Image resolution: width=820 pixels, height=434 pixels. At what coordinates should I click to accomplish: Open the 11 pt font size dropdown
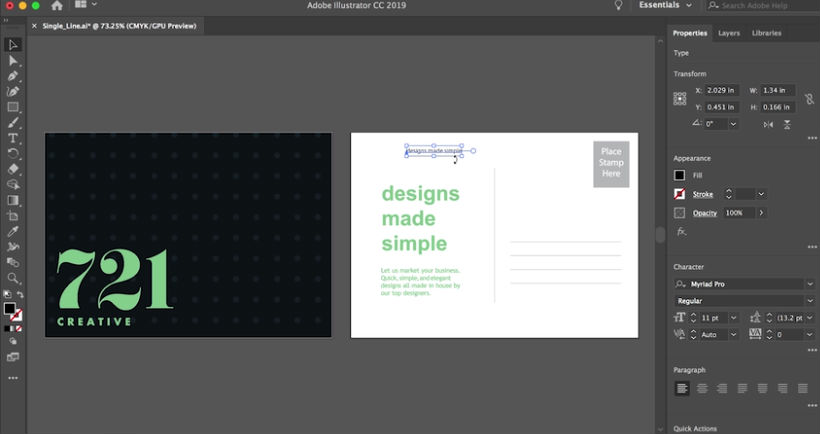pyautogui.click(x=733, y=318)
